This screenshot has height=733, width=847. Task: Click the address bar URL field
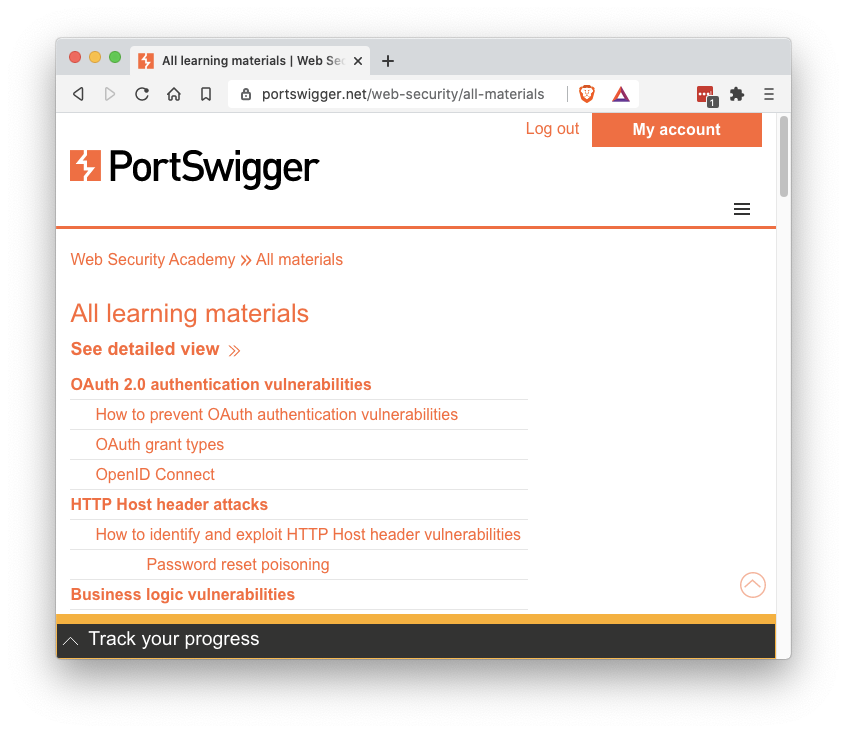pyautogui.click(x=402, y=94)
